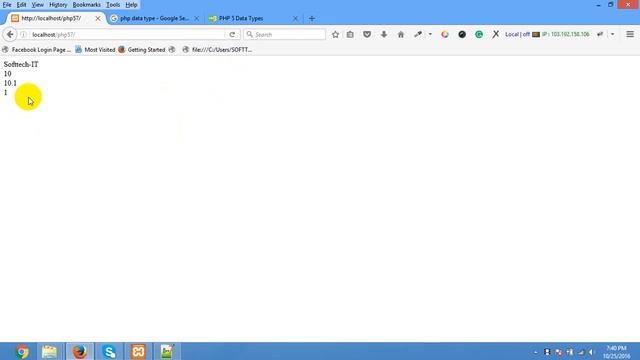
Task: Open a new tab with plus button
Action: click(x=312, y=18)
